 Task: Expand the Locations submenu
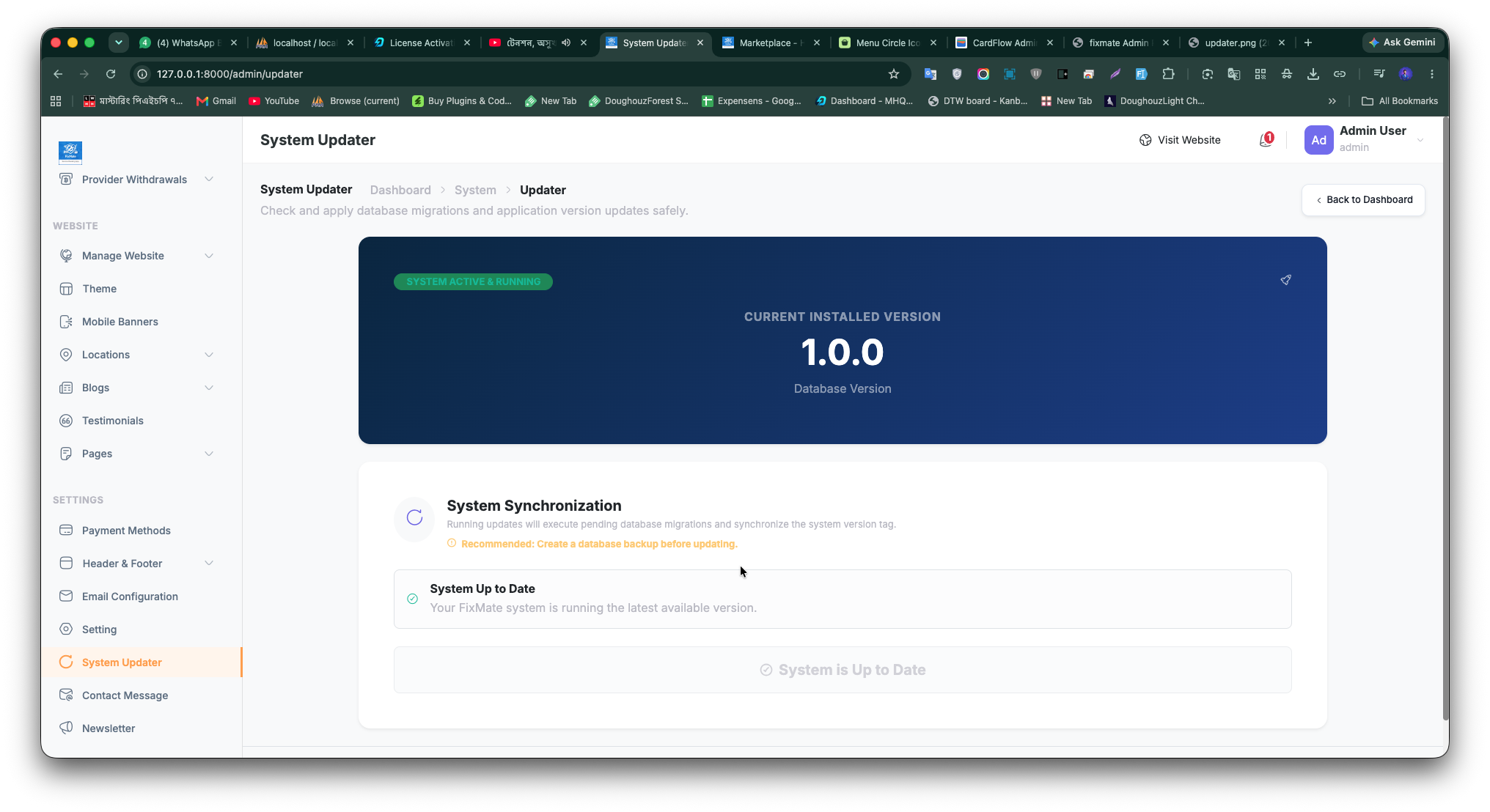pos(209,355)
